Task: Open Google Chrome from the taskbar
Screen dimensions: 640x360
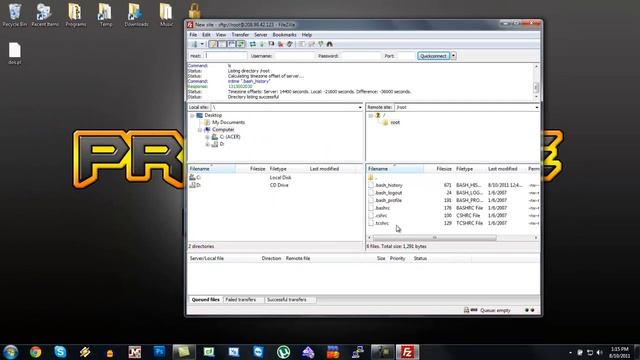Action: [x=36, y=352]
